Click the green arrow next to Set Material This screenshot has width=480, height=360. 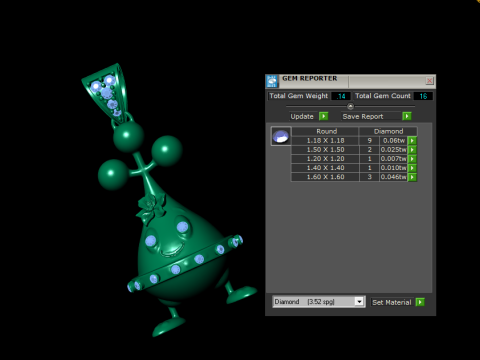click(420, 302)
